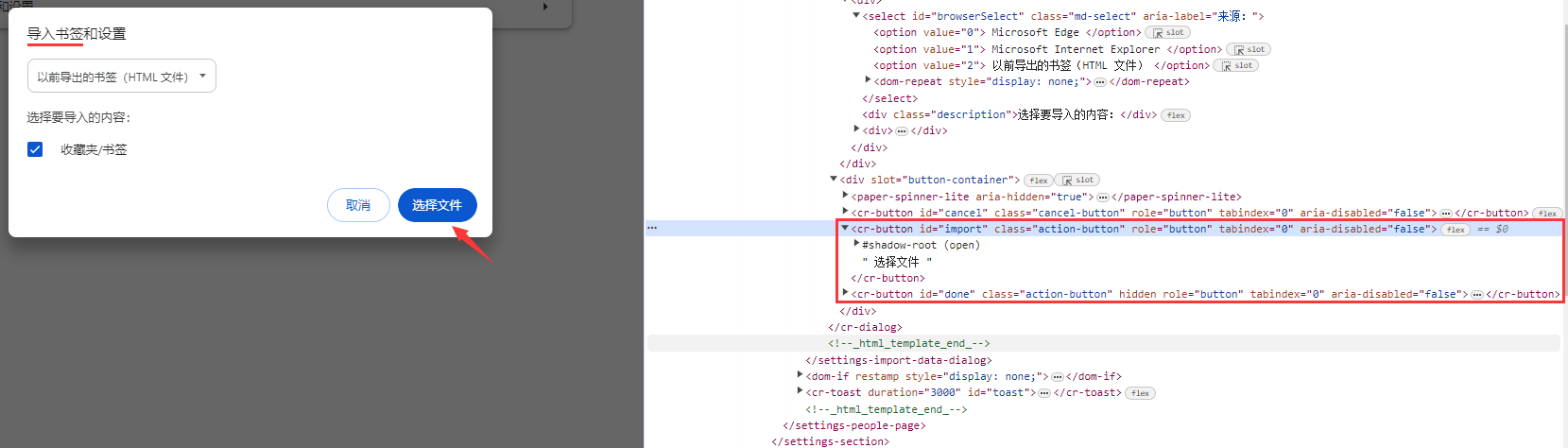Click the slot badge beside Microsoft Edge option
Screen dimensions: 1568x448
1167,32
